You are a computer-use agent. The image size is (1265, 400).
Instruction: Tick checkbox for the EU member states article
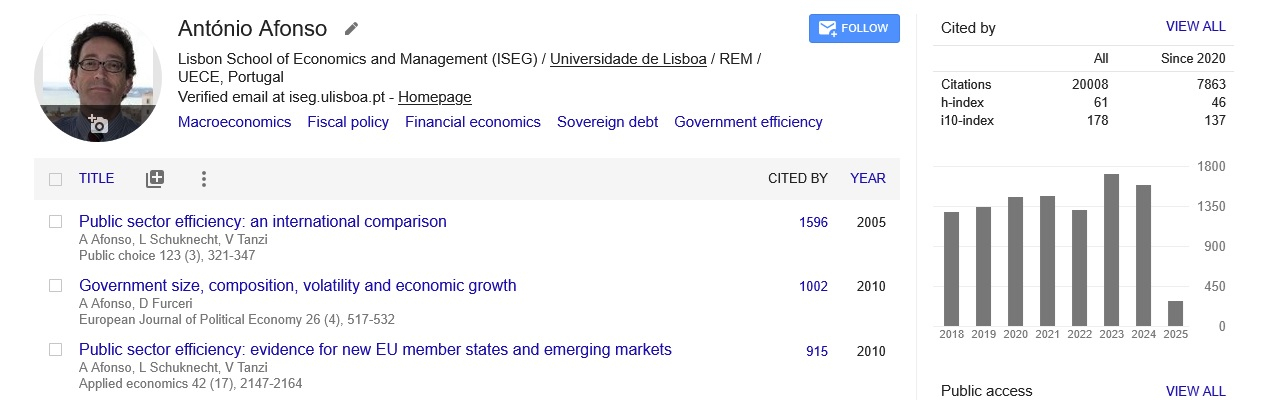tap(56, 350)
